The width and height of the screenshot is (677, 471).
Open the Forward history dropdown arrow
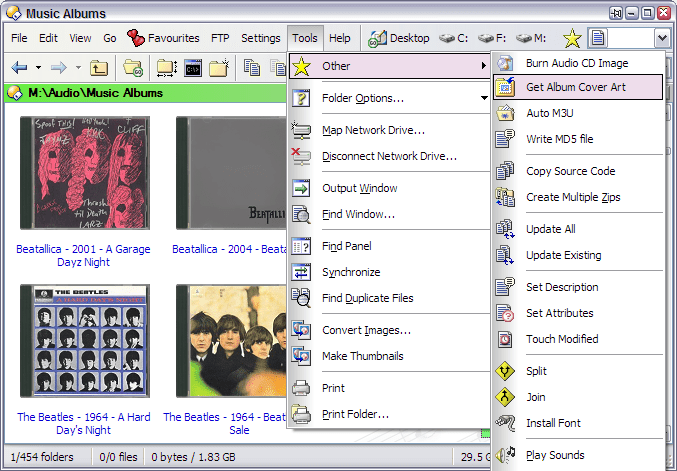coord(78,68)
